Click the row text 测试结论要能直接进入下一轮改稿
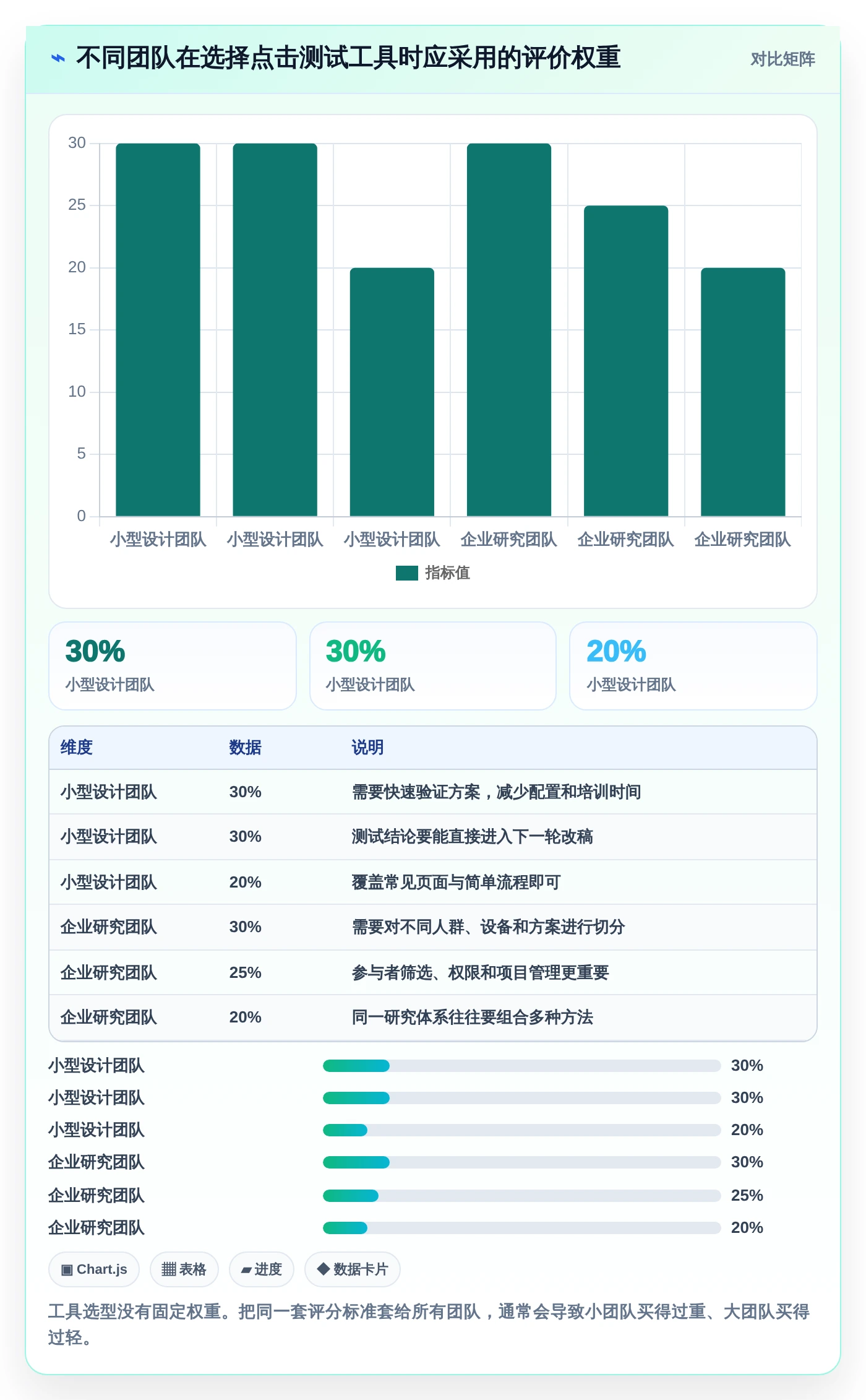 coord(472,837)
